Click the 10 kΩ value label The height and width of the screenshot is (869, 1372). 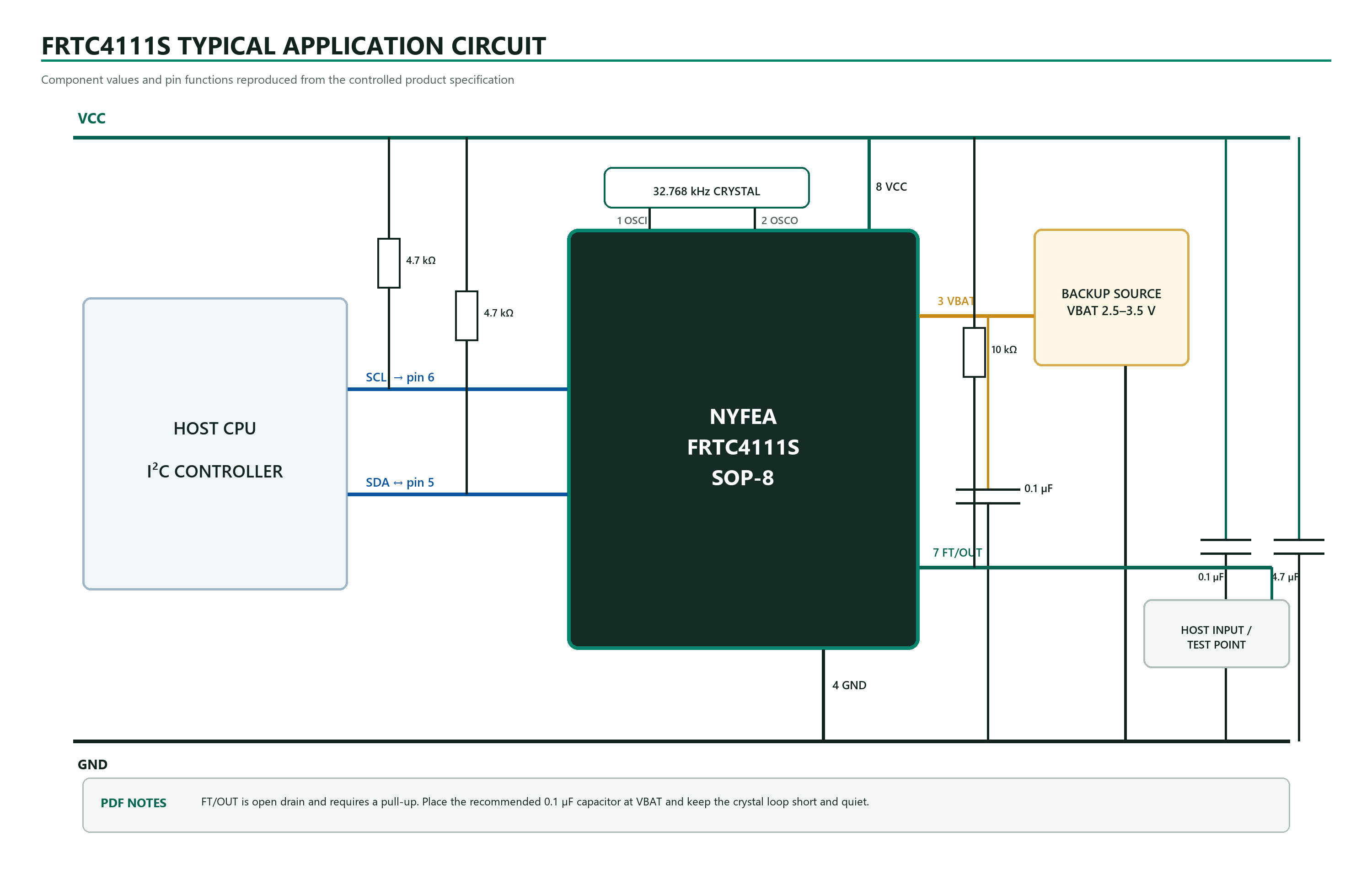(x=1004, y=349)
